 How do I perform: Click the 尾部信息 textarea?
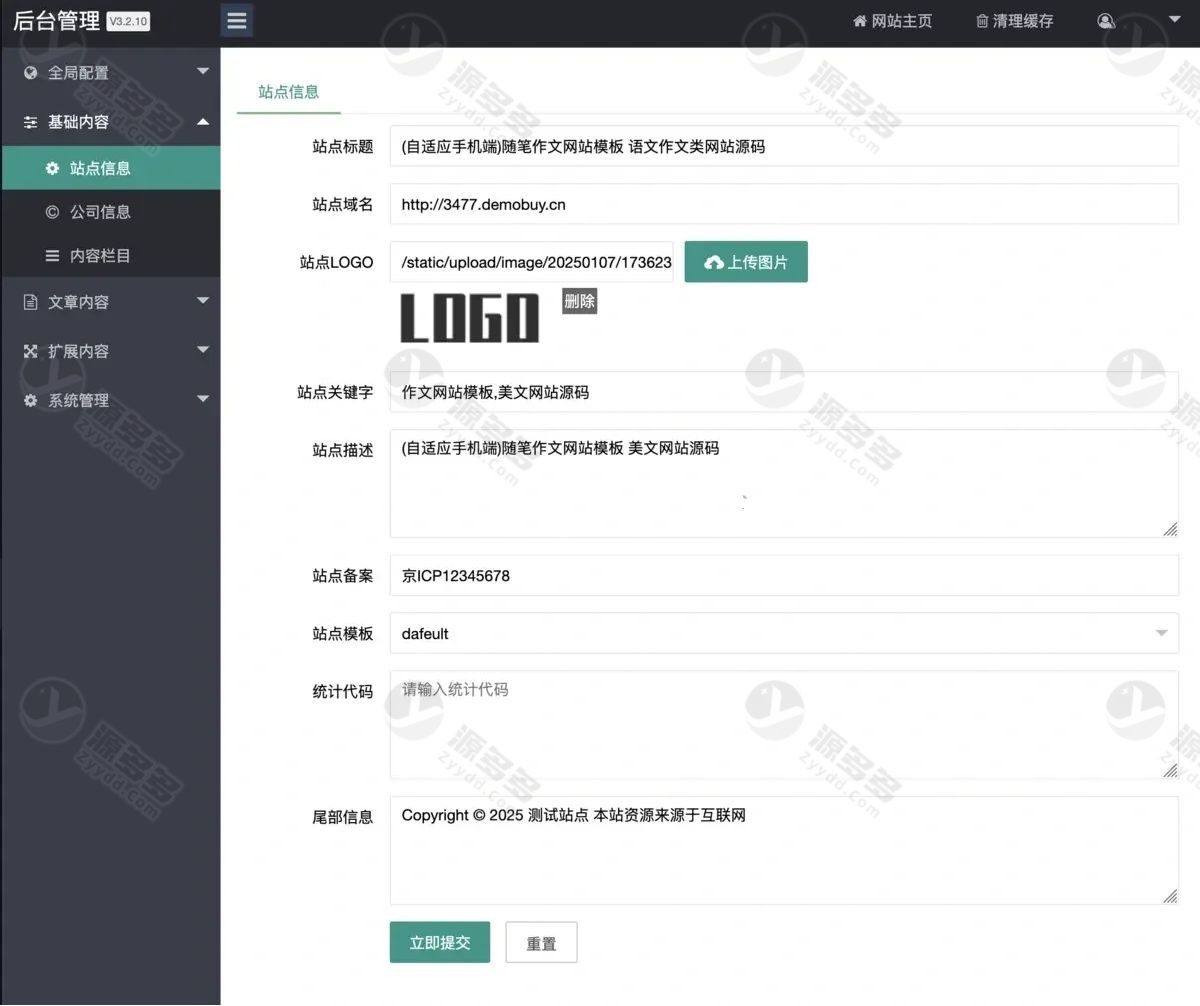click(x=784, y=851)
